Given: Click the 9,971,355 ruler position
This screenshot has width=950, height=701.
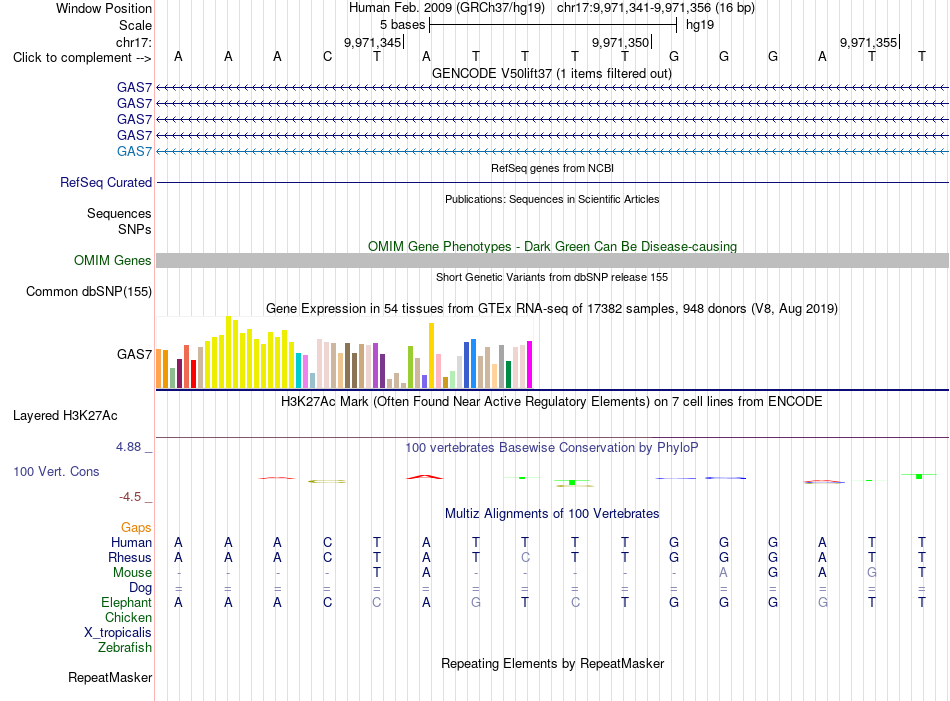Looking at the screenshot, I should [869, 42].
